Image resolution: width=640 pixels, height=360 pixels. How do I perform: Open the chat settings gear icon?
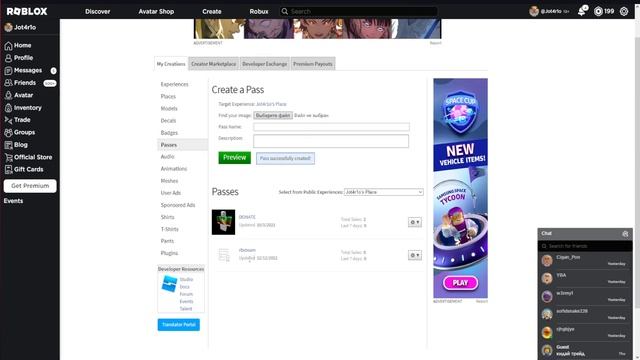(625, 233)
